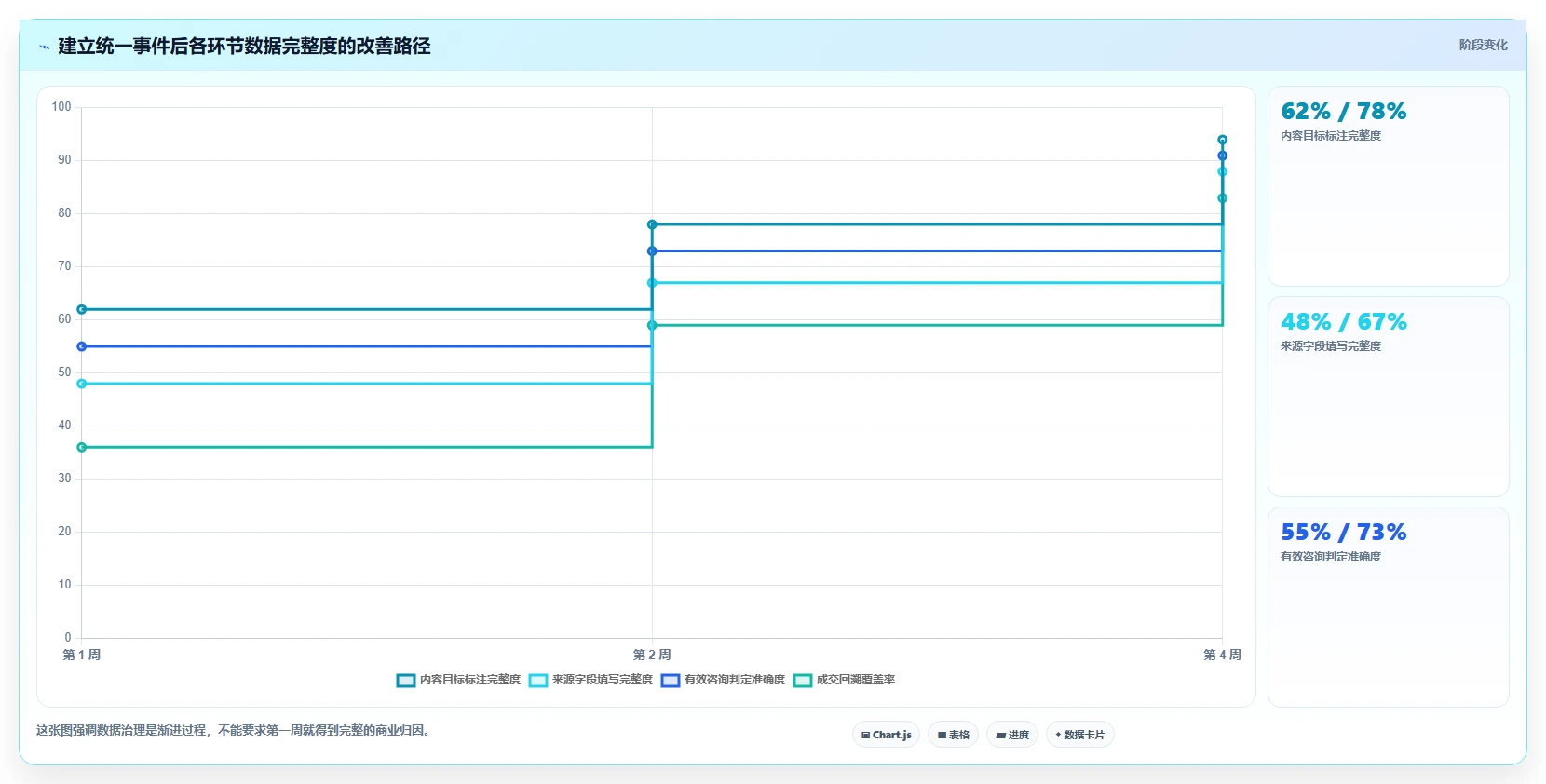Select week 4 point of 成交回溯覆盖率 at 83

click(x=1223, y=198)
